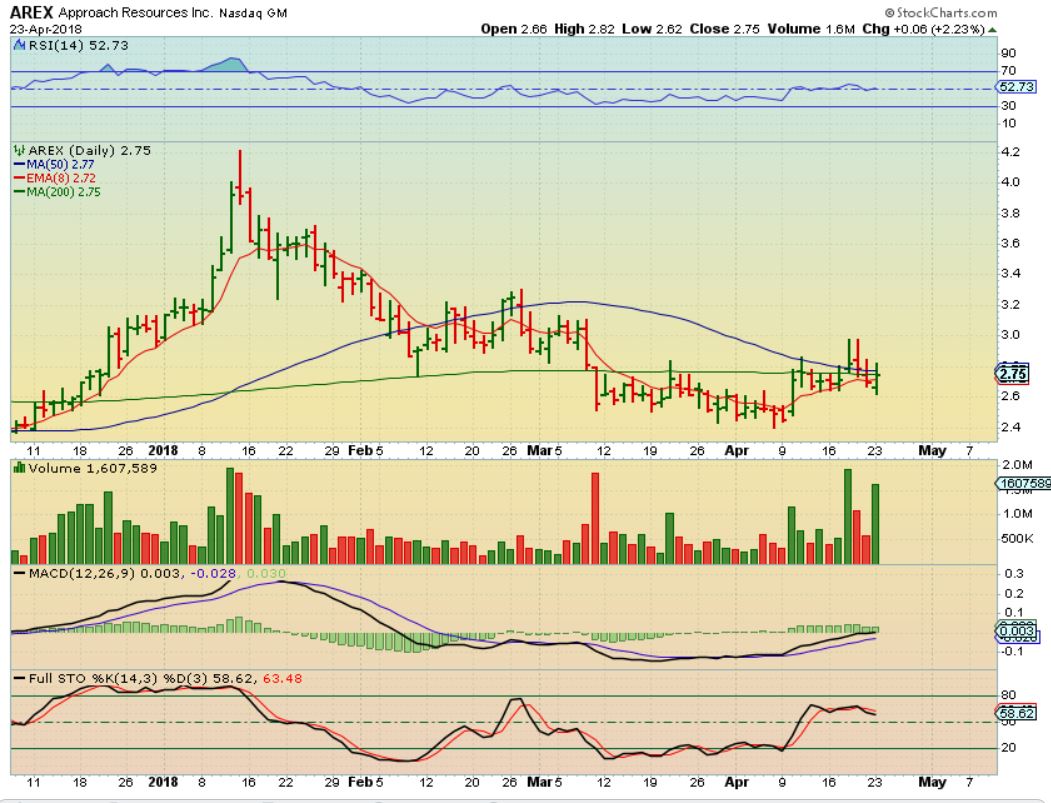Viewport: 1051px width, 803px height.
Task: Click the last green volume bar on 23 April
Action: point(874,523)
